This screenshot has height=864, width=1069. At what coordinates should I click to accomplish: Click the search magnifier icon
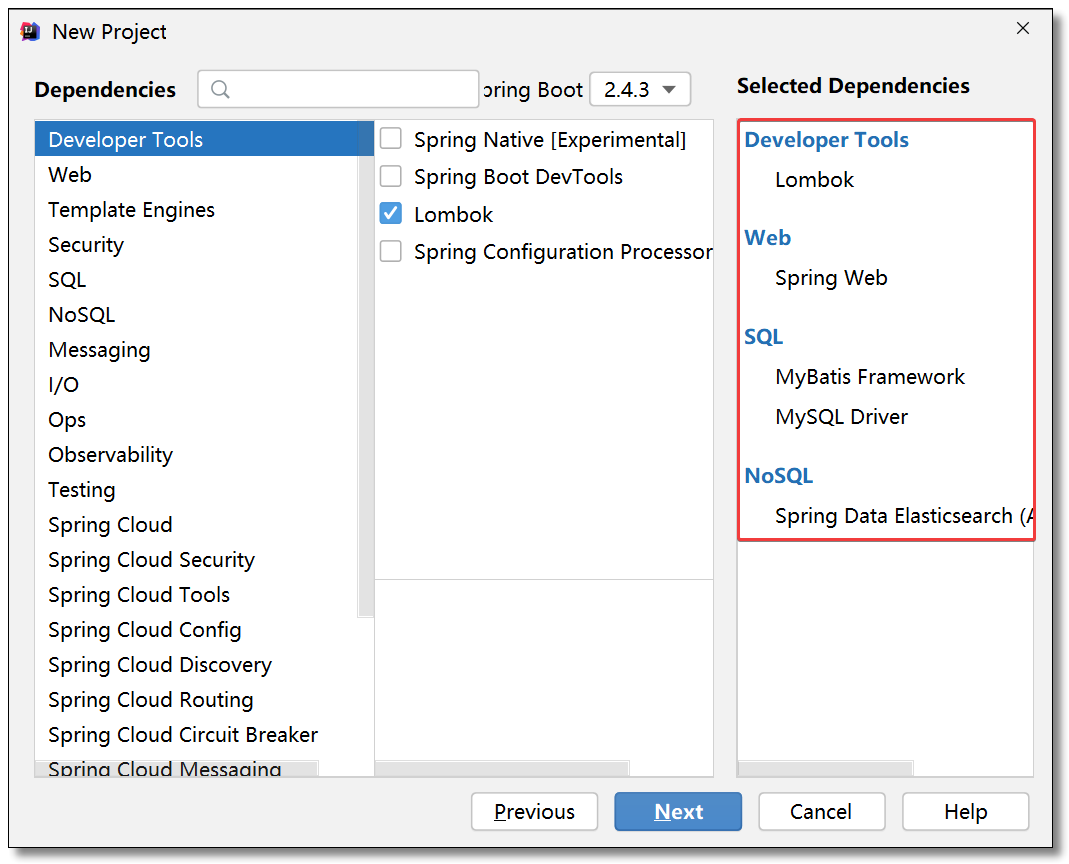(220, 89)
